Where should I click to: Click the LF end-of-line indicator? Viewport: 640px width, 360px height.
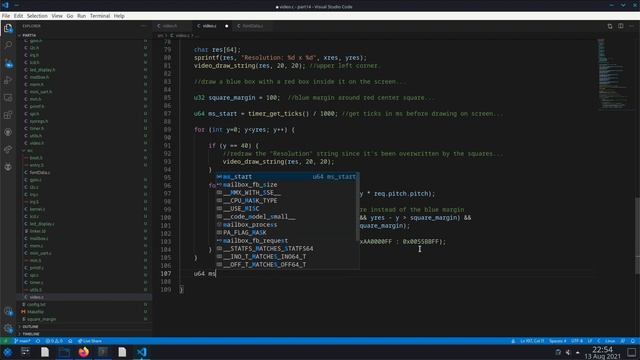pos(590,341)
